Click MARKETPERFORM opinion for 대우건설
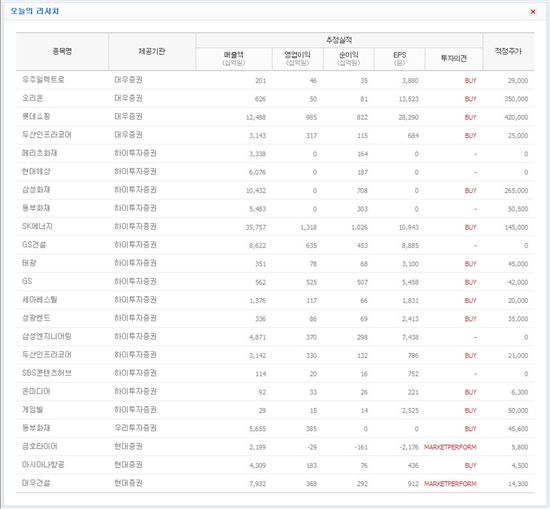This screenshot has width=550, height=509. tap(450, 484)
